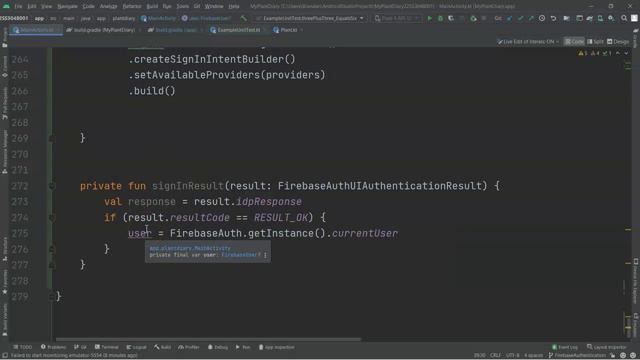This screenshot has width=640, height=360.
Task: Click the horizontal editor scrollbar
Action: click(208, 339)
